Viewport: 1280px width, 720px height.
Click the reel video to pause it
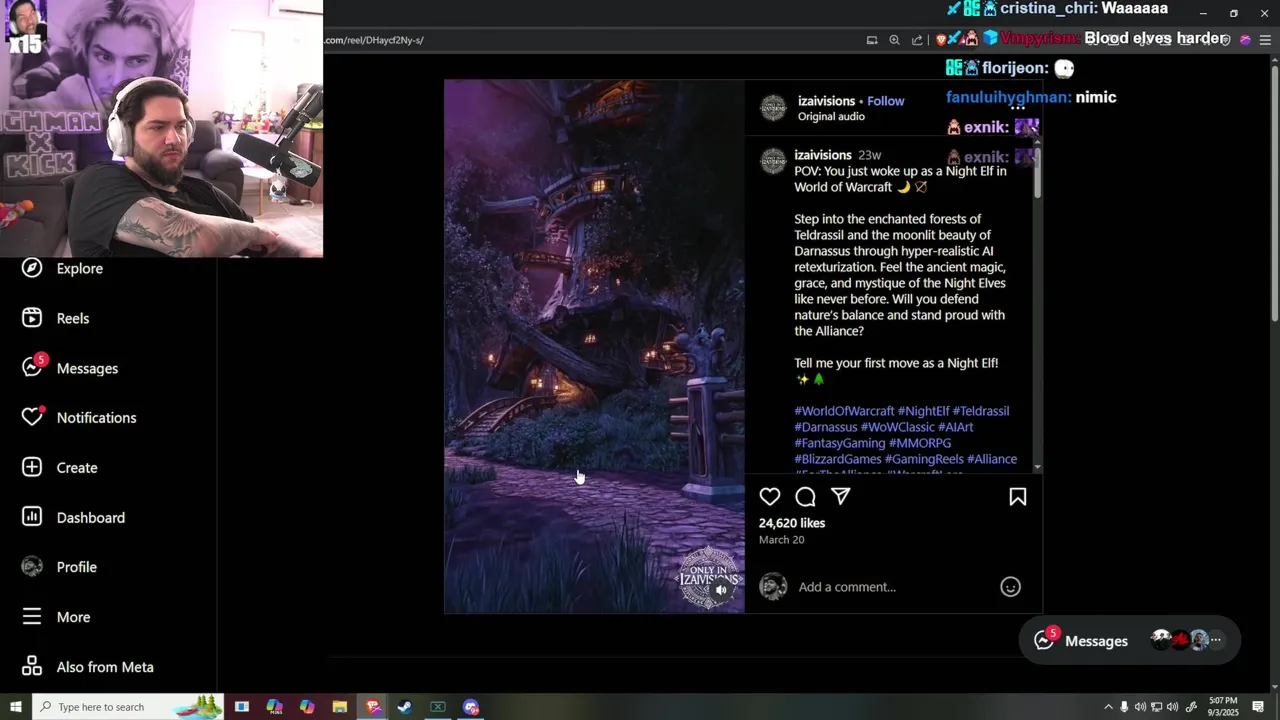click(x=594, y=346)
